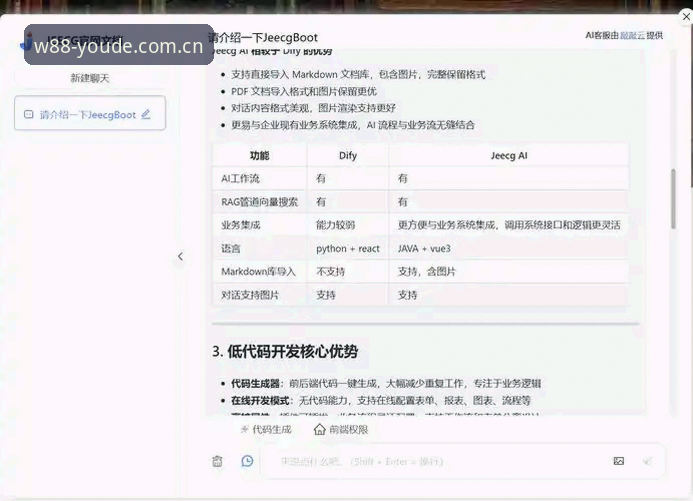Click the heading 3. 低代码开发核心优势
The image size is (693, 501).
285,352
